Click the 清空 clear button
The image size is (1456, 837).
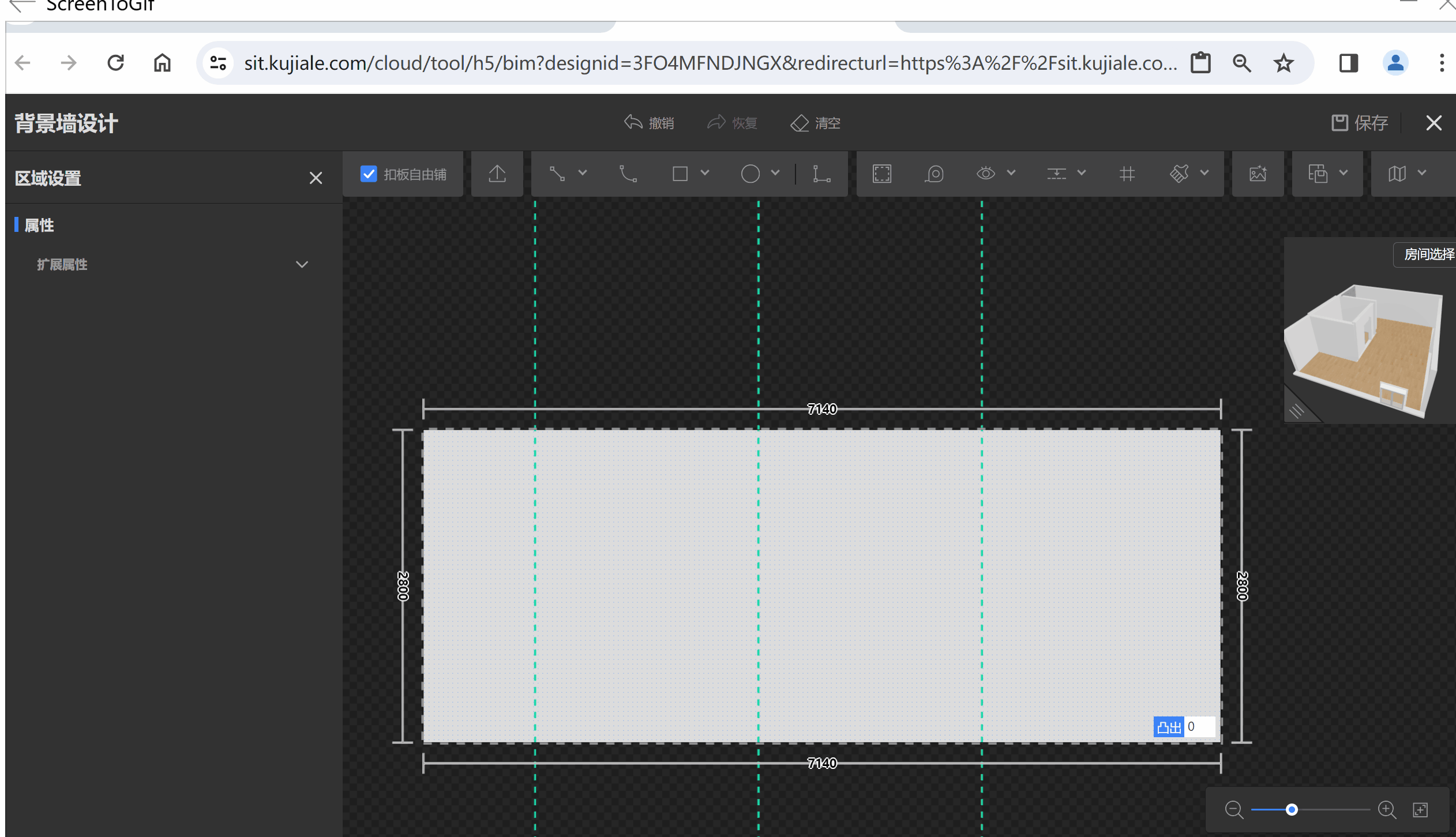(x=815, y=123)
